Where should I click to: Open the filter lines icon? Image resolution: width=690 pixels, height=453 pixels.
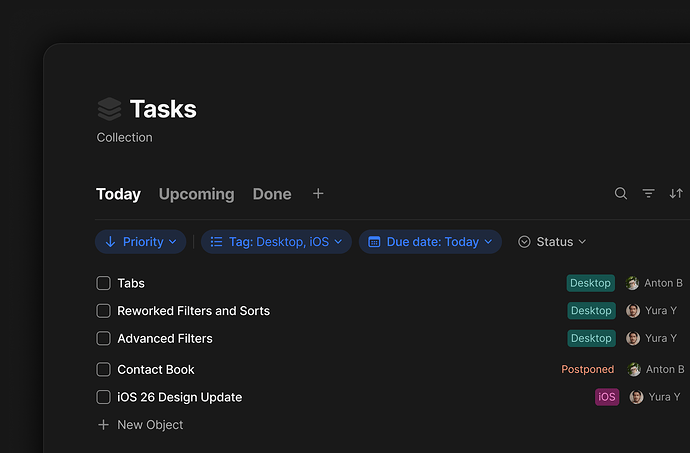[x=648, y=193]
